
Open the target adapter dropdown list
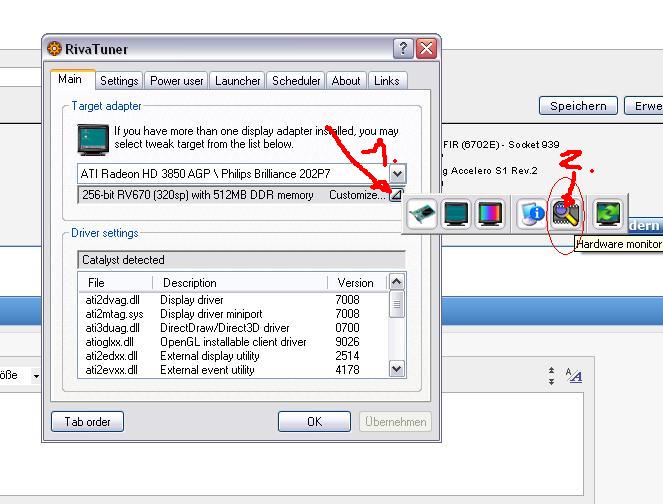pyautogui.click(x=397, y=173)
